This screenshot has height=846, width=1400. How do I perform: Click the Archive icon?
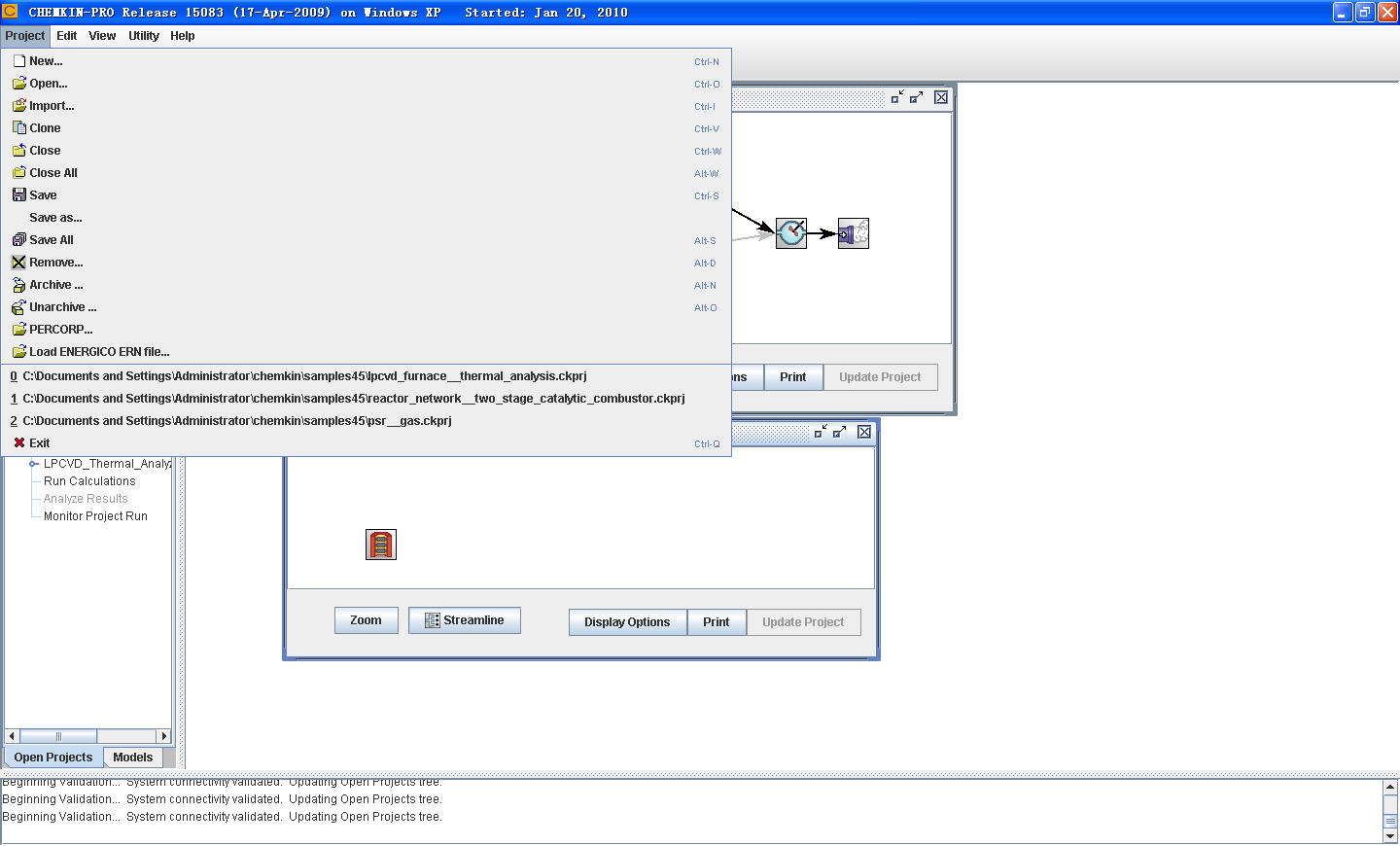(x=19, y=284)
